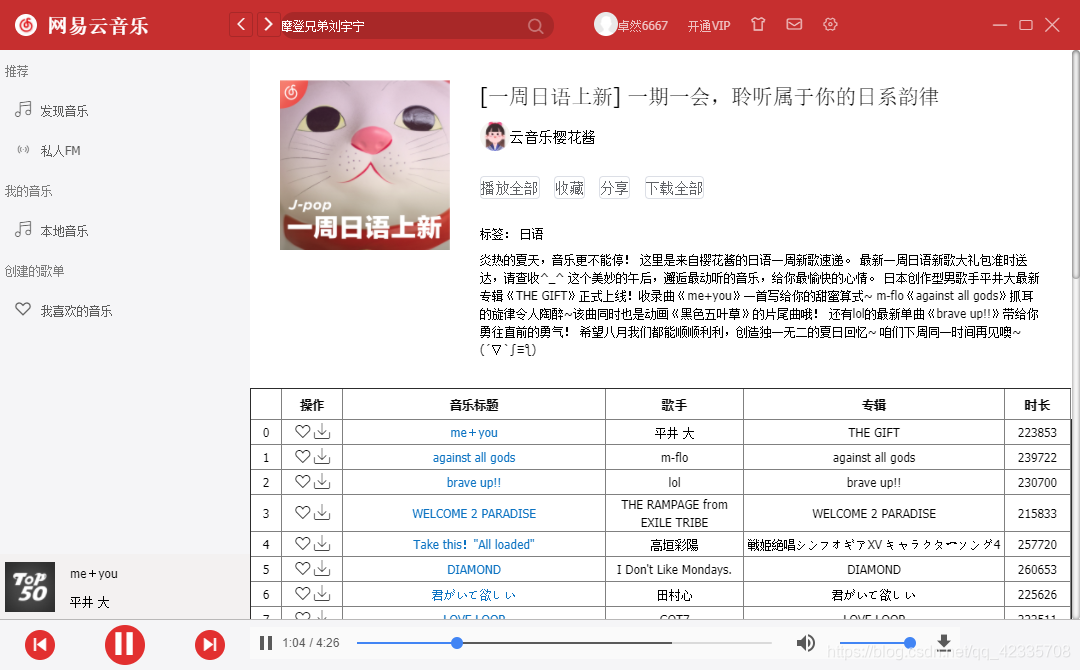Like the song WELCOME 2 PARADISE
This screenshot has height=670, width=1080.
302,512
